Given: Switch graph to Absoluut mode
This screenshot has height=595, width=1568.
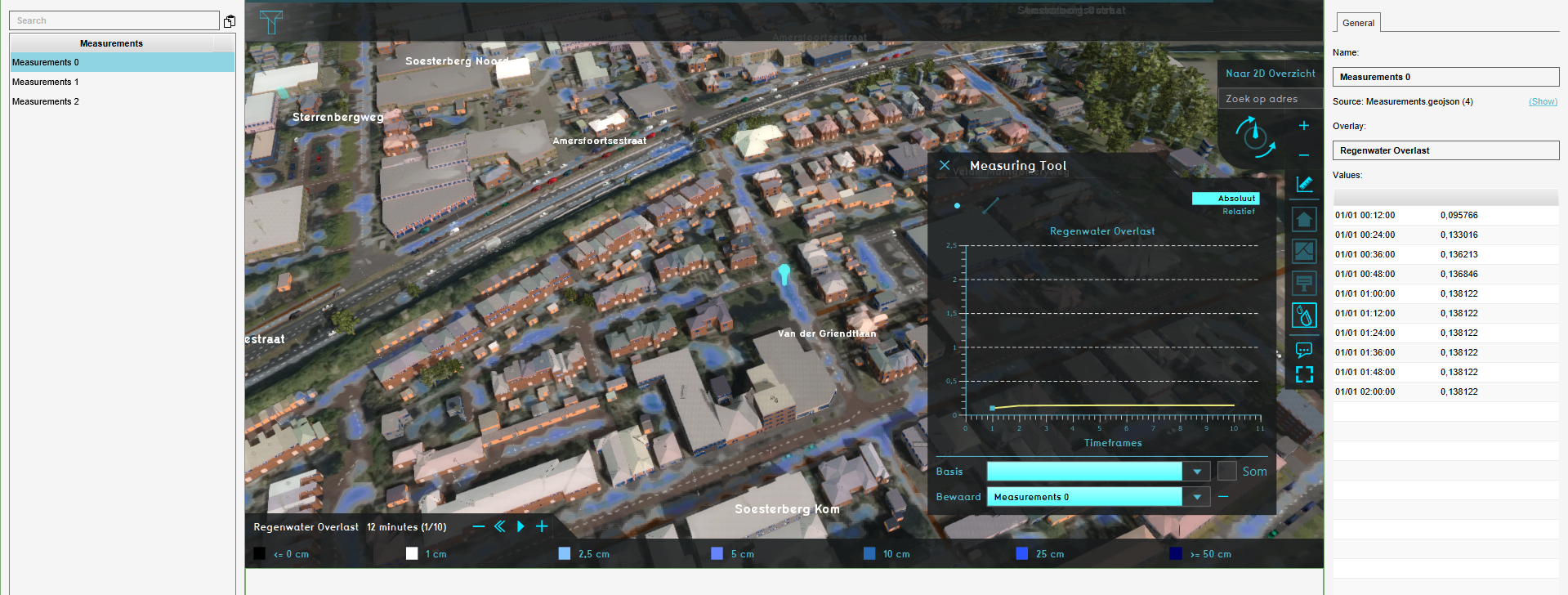Looking at the screenshot, I should coord(1226,199).
